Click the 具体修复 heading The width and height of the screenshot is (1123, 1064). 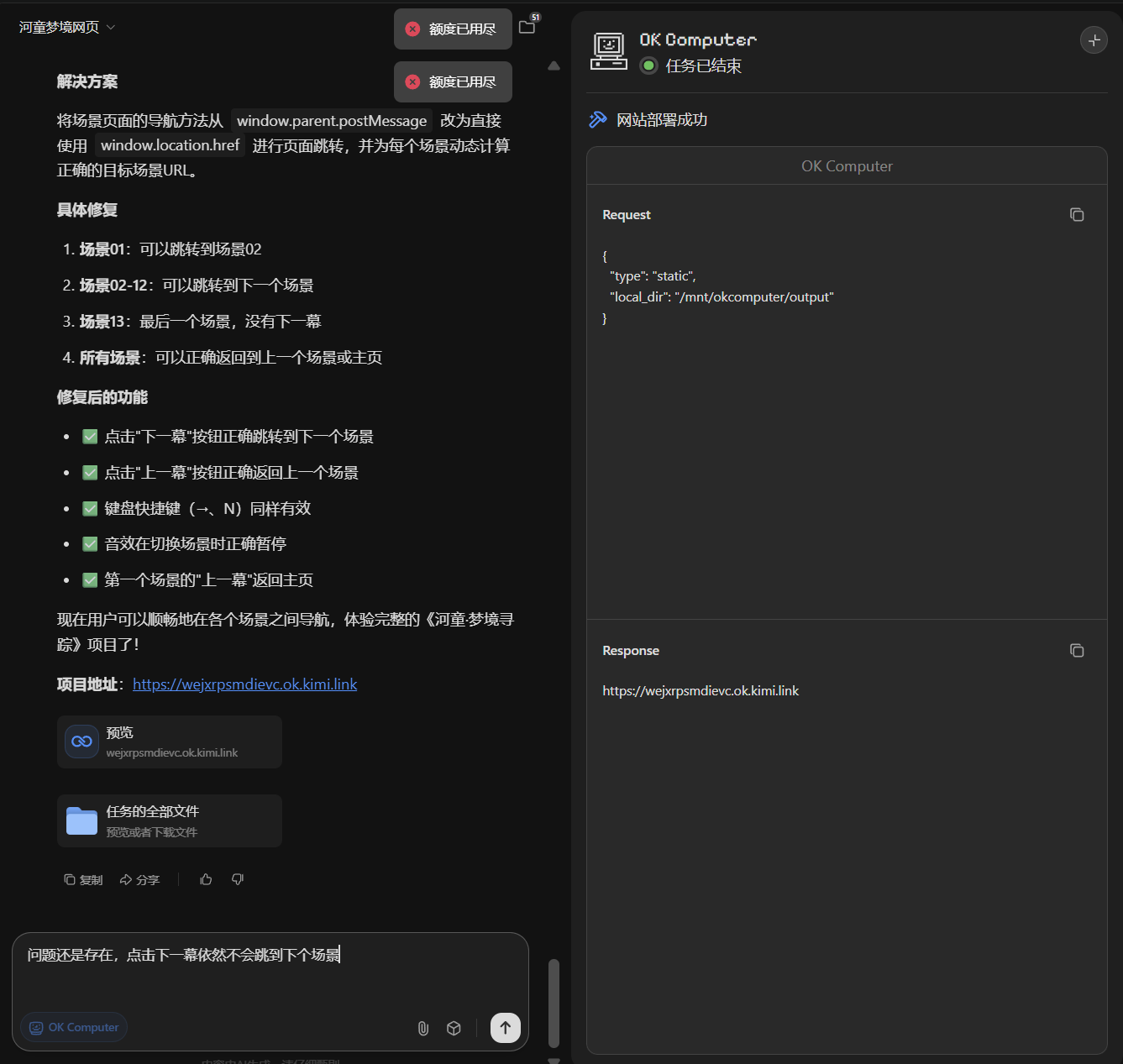pos(87,210)
